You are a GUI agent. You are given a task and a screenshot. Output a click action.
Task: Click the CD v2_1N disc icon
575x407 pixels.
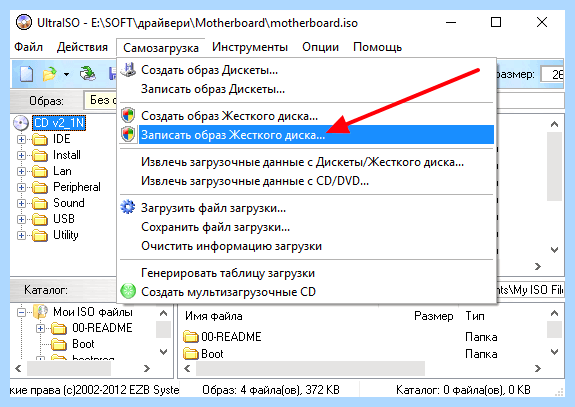coord(21,123)
